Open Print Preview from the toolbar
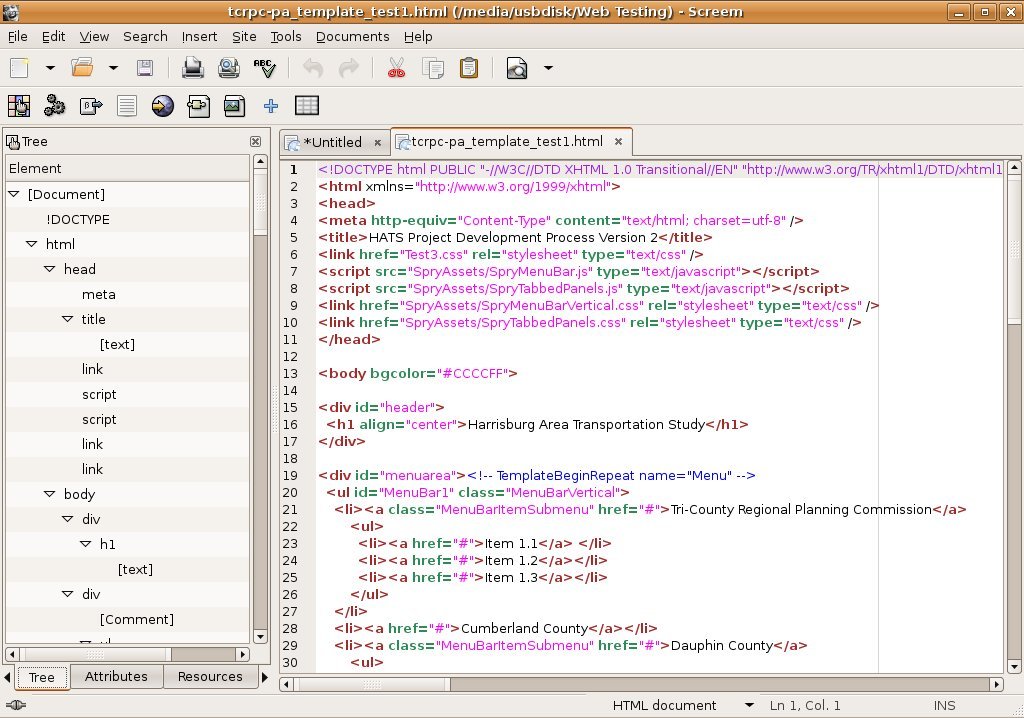1024x718 pixels. pyautogui.click(x=229, y=68)
